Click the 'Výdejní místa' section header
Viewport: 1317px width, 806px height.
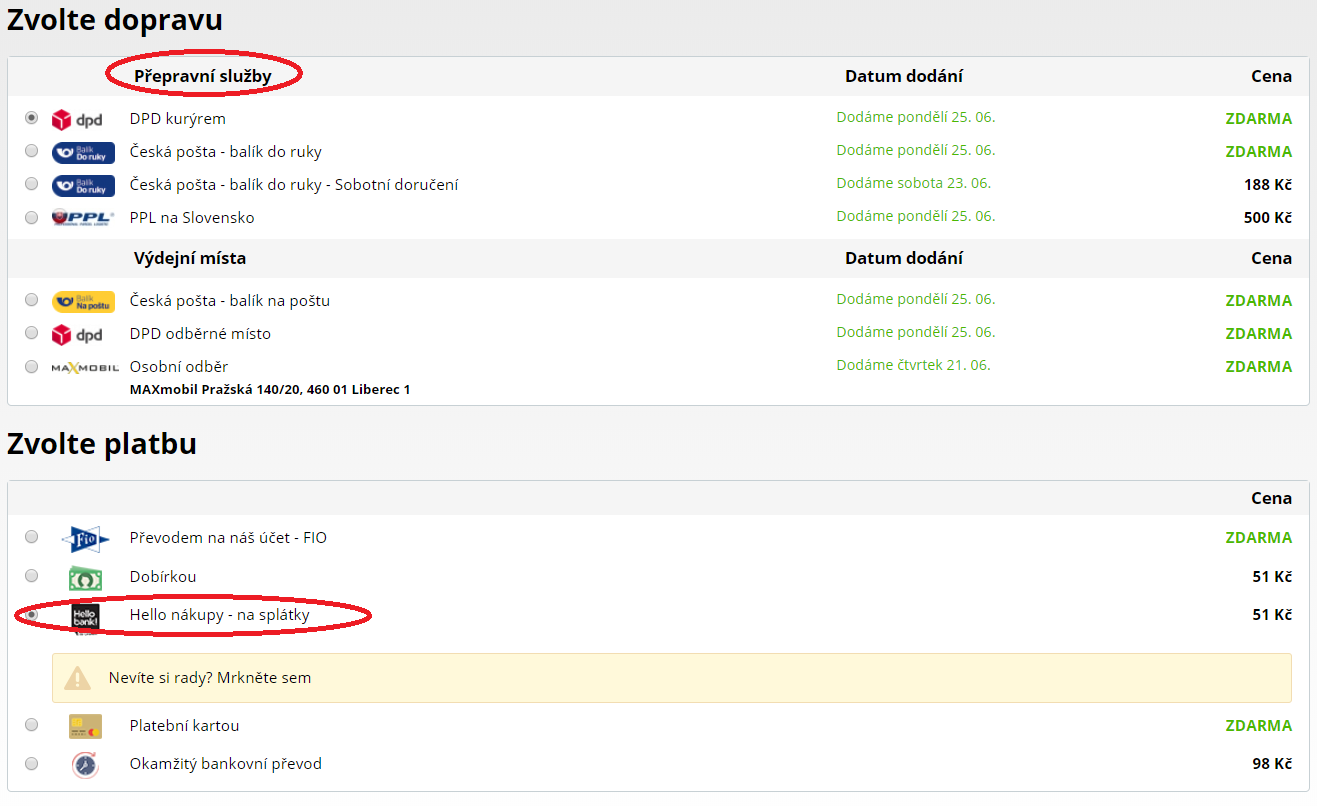190,258
